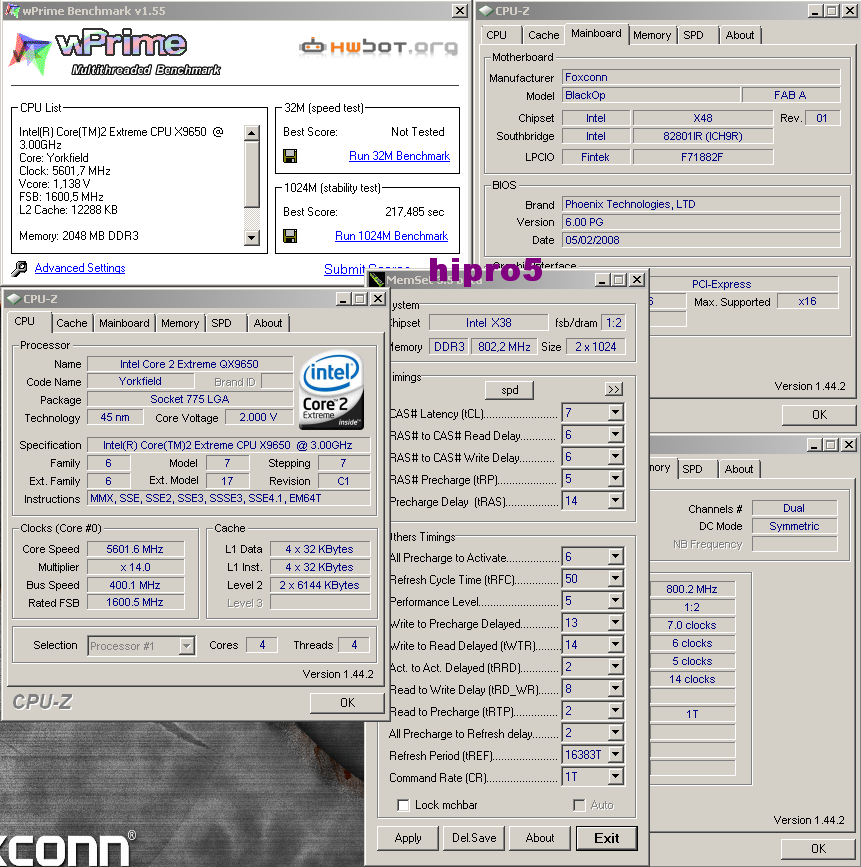Click the Core Speed 5601.6 MHz field
This screenshot has height=867, width=861.
(x=135, y=549)
